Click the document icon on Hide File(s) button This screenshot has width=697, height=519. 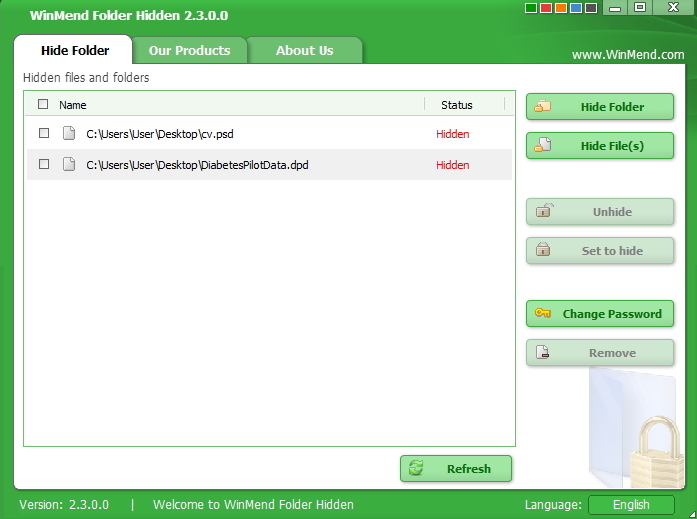tap(542, 145)
